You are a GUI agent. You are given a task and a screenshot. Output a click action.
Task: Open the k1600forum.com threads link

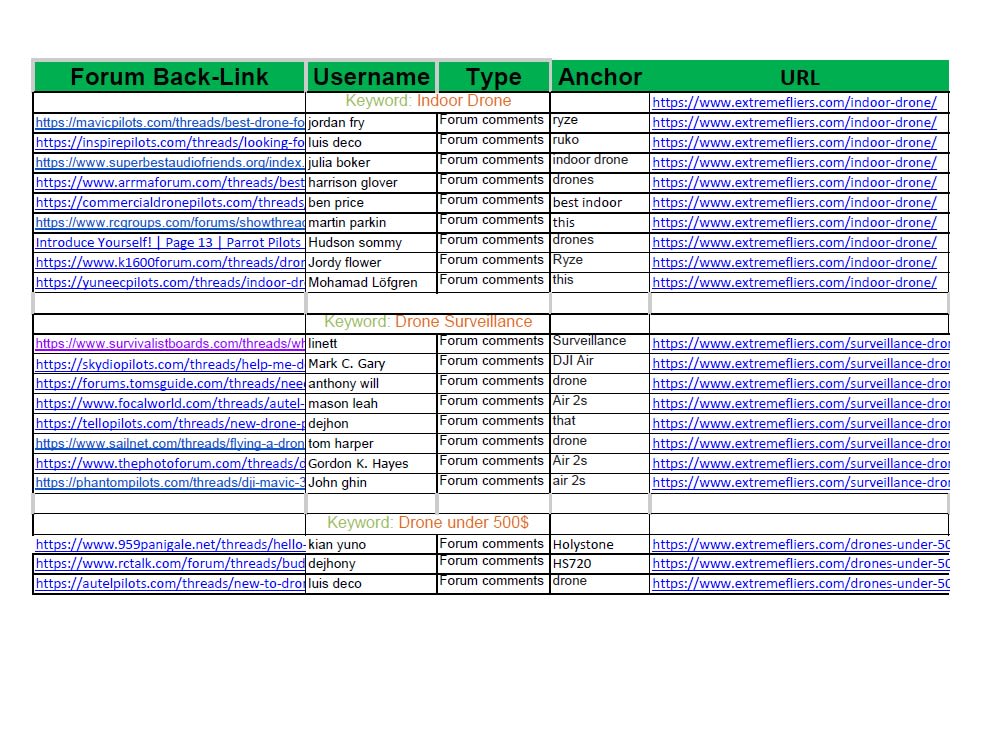[170, 262]
